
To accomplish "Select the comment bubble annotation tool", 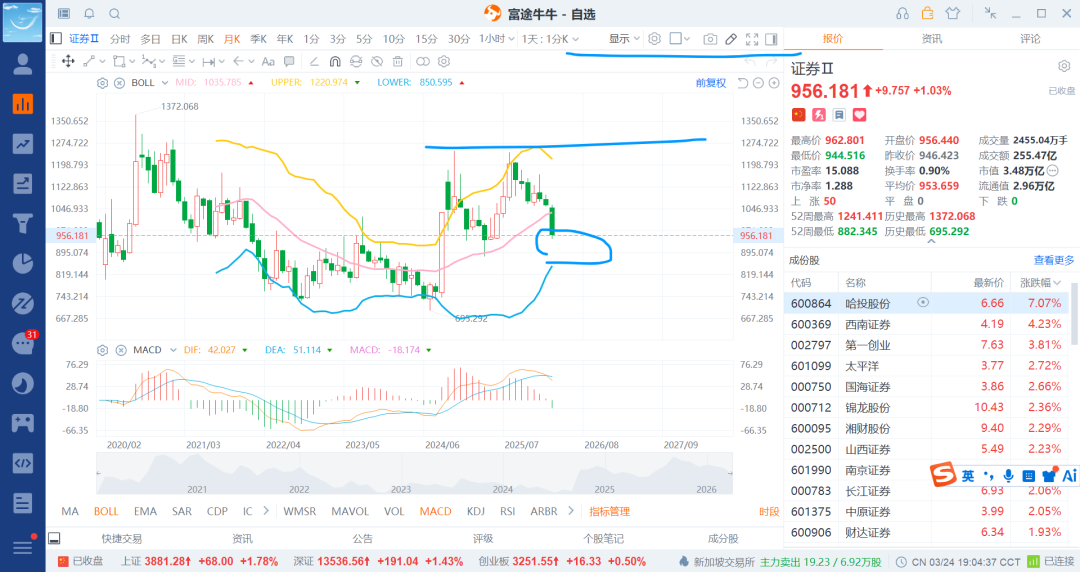I will pos(289,61).
